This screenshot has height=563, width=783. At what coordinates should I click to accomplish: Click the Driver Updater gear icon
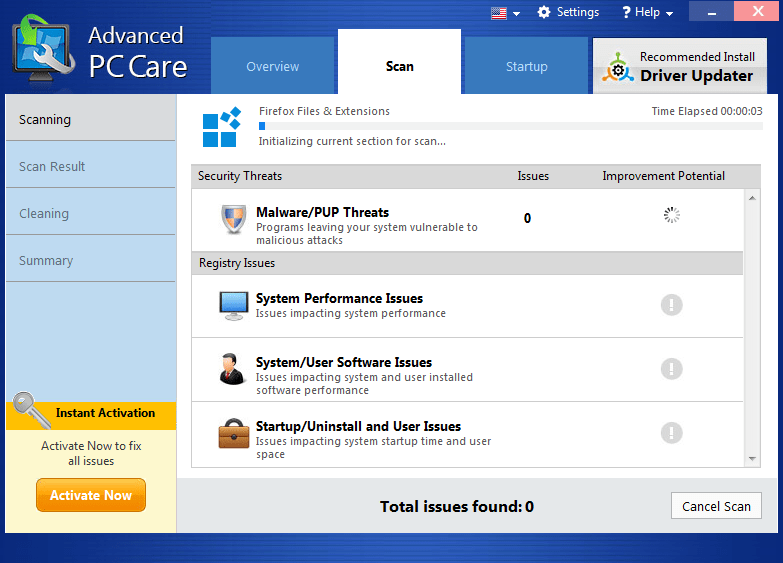[x=618, y=68]
